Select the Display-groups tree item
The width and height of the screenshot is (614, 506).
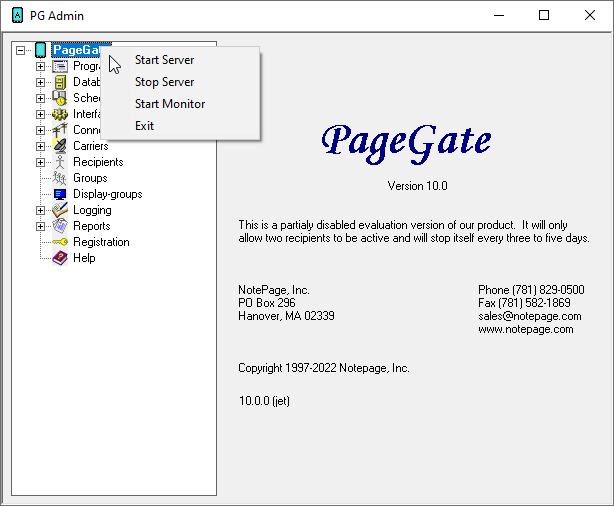108,194
